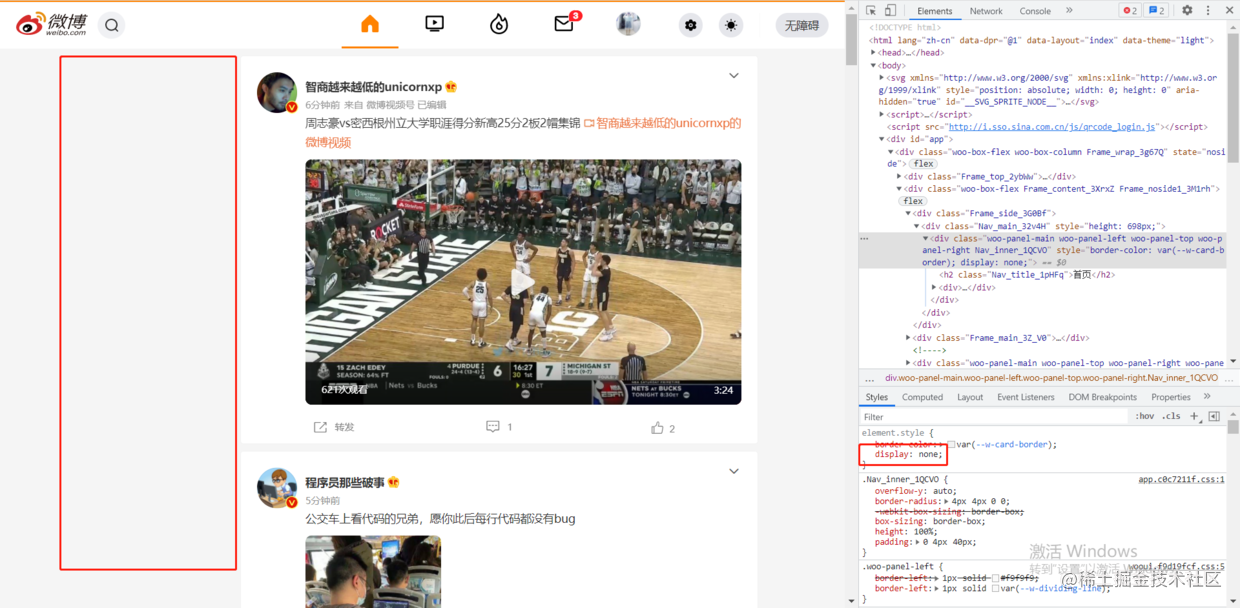The height and width of the screenshot is (608, 1240).
Task: Open the hot trending flame icon
Action: pos(499,25)
